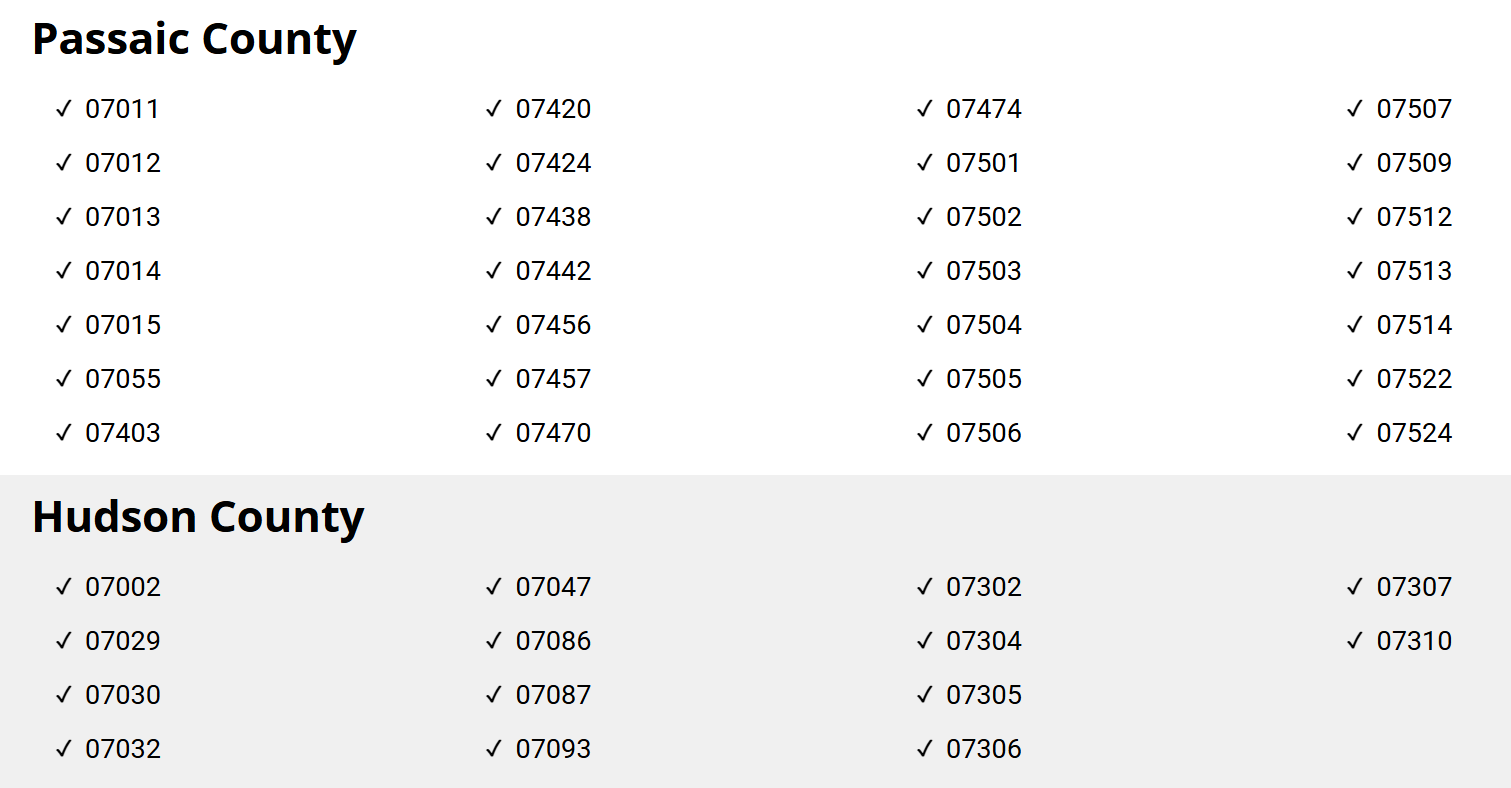The width and height of the screenshot is (1511, 788).
Task: Click the checkmark beside 07055
Action: (64, 379)
